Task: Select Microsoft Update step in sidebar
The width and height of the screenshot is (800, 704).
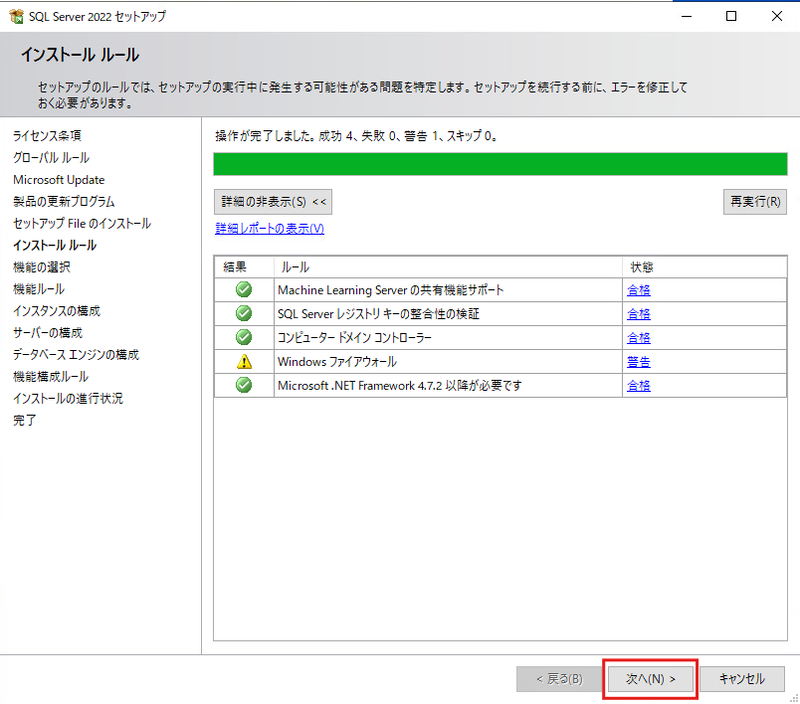Action: click(x=59, y=180)
